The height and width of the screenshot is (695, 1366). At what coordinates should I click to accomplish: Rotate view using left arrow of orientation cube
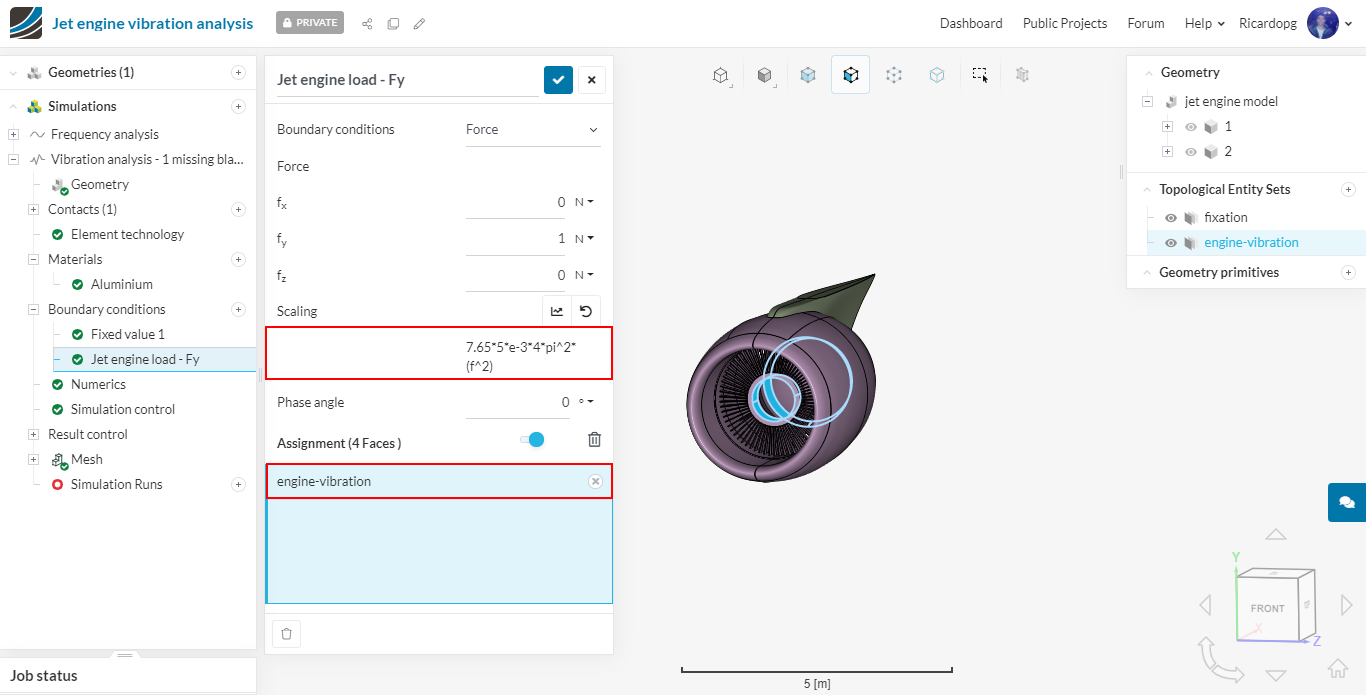1205,605
